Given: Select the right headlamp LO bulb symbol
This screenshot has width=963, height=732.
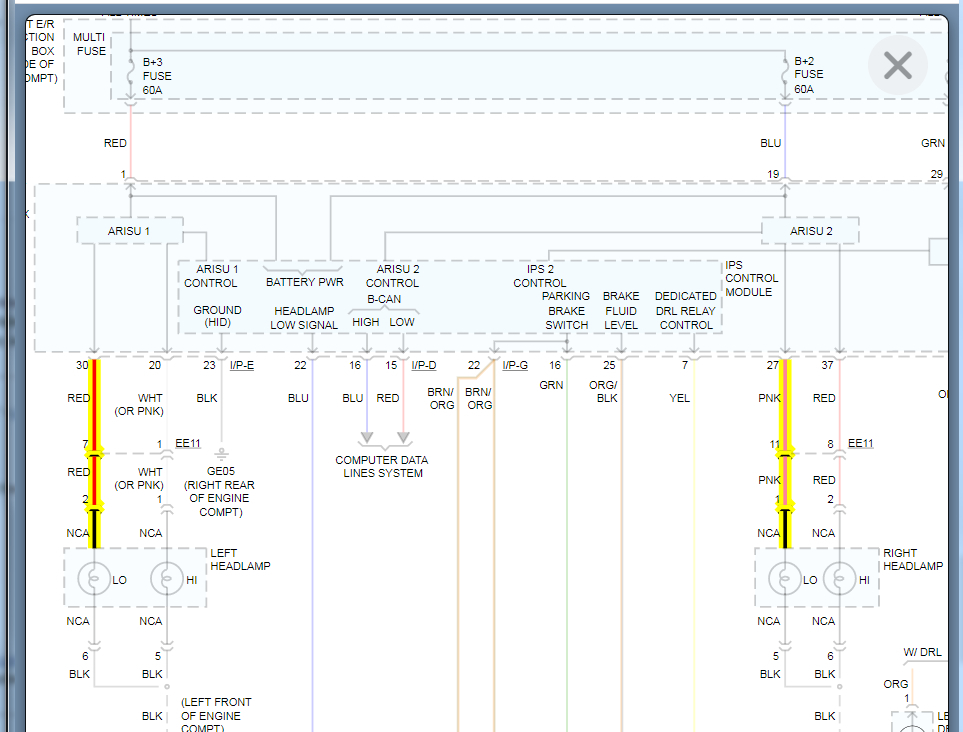Looking at the screenshot, I should [x=785, y=579].
